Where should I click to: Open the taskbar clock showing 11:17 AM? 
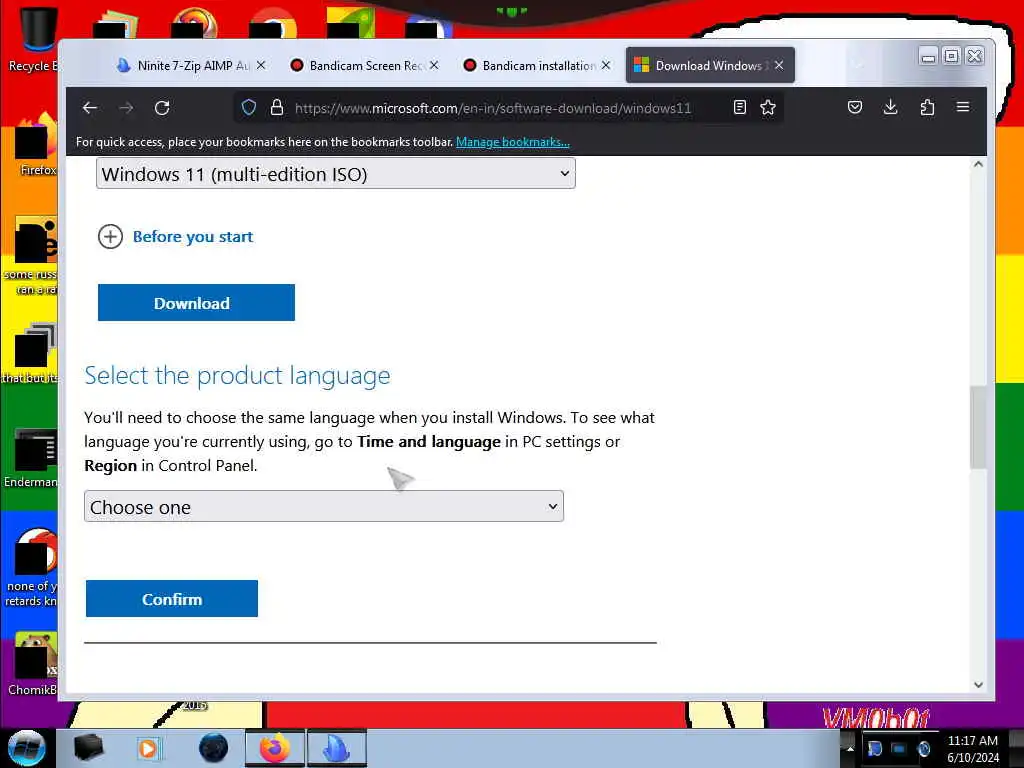click(x=972, y=749)
